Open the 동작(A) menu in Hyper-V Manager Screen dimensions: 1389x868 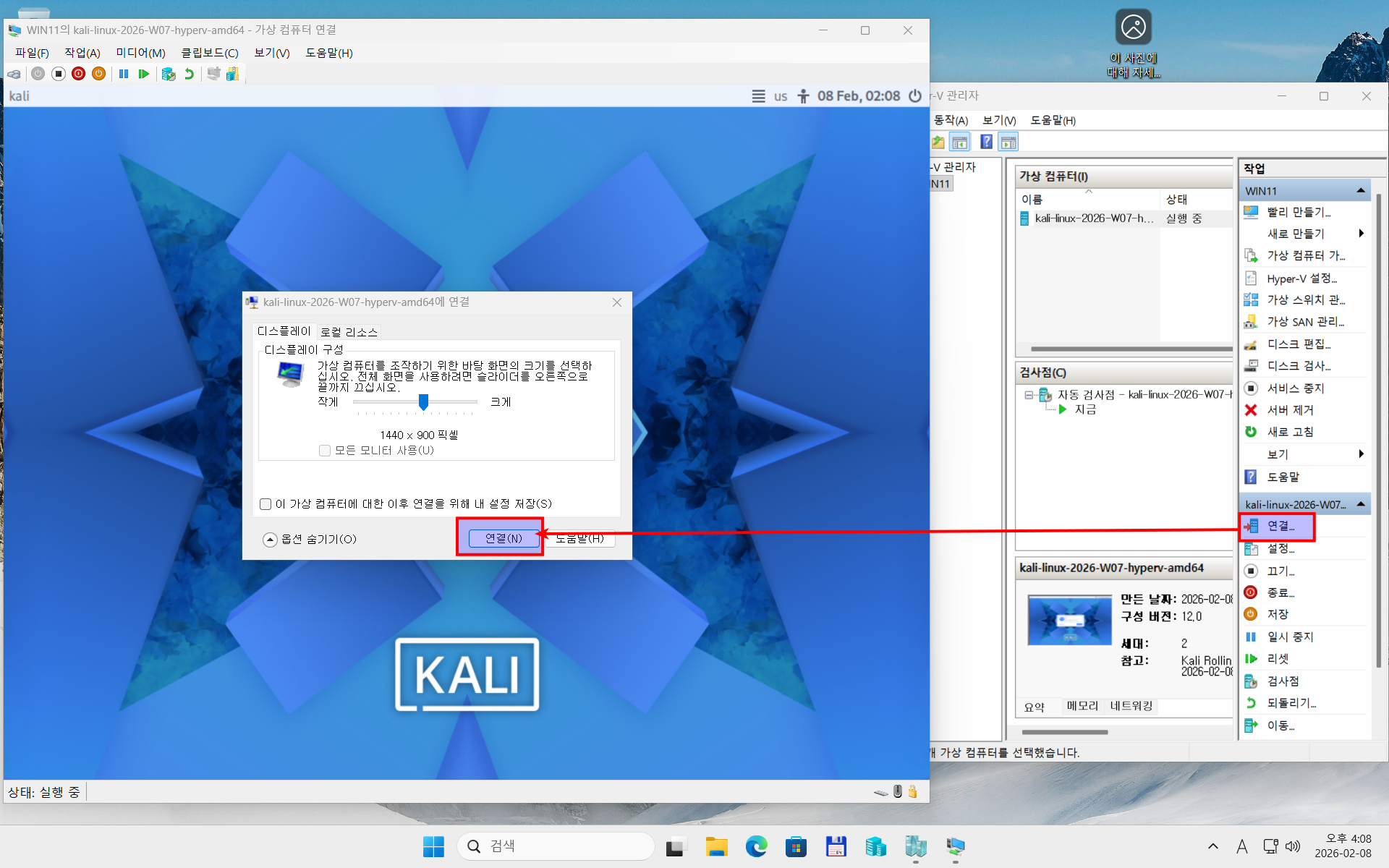(x=951, y=120)
